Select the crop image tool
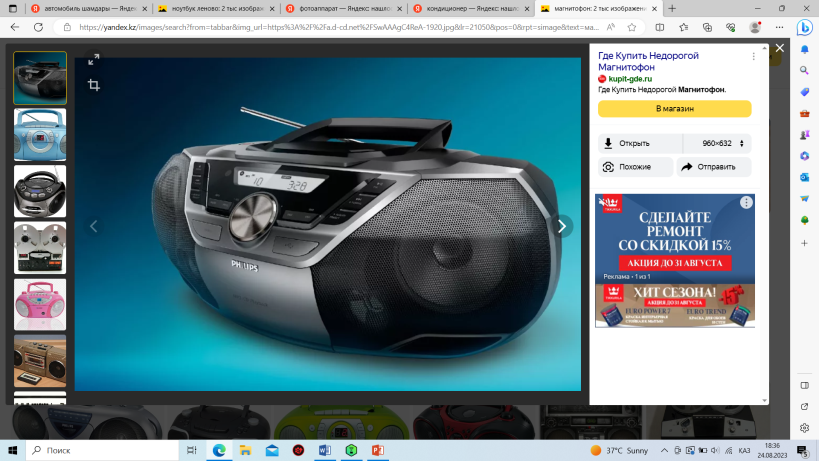Image resolution: width=819 pixels, height=461 pixels. pos(94,85)
